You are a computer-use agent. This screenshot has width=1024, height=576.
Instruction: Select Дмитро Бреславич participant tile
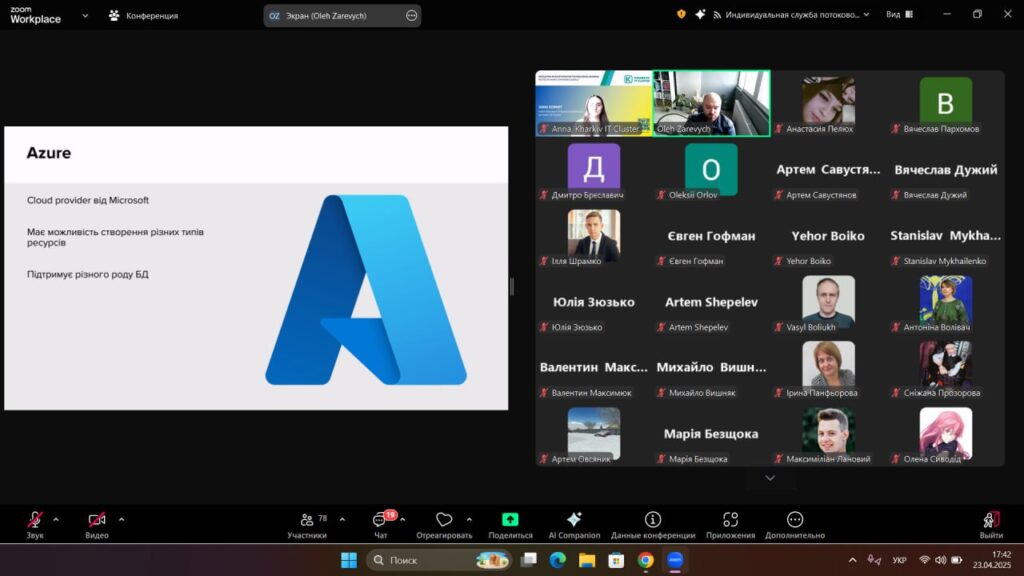click(x=594, y=170)
